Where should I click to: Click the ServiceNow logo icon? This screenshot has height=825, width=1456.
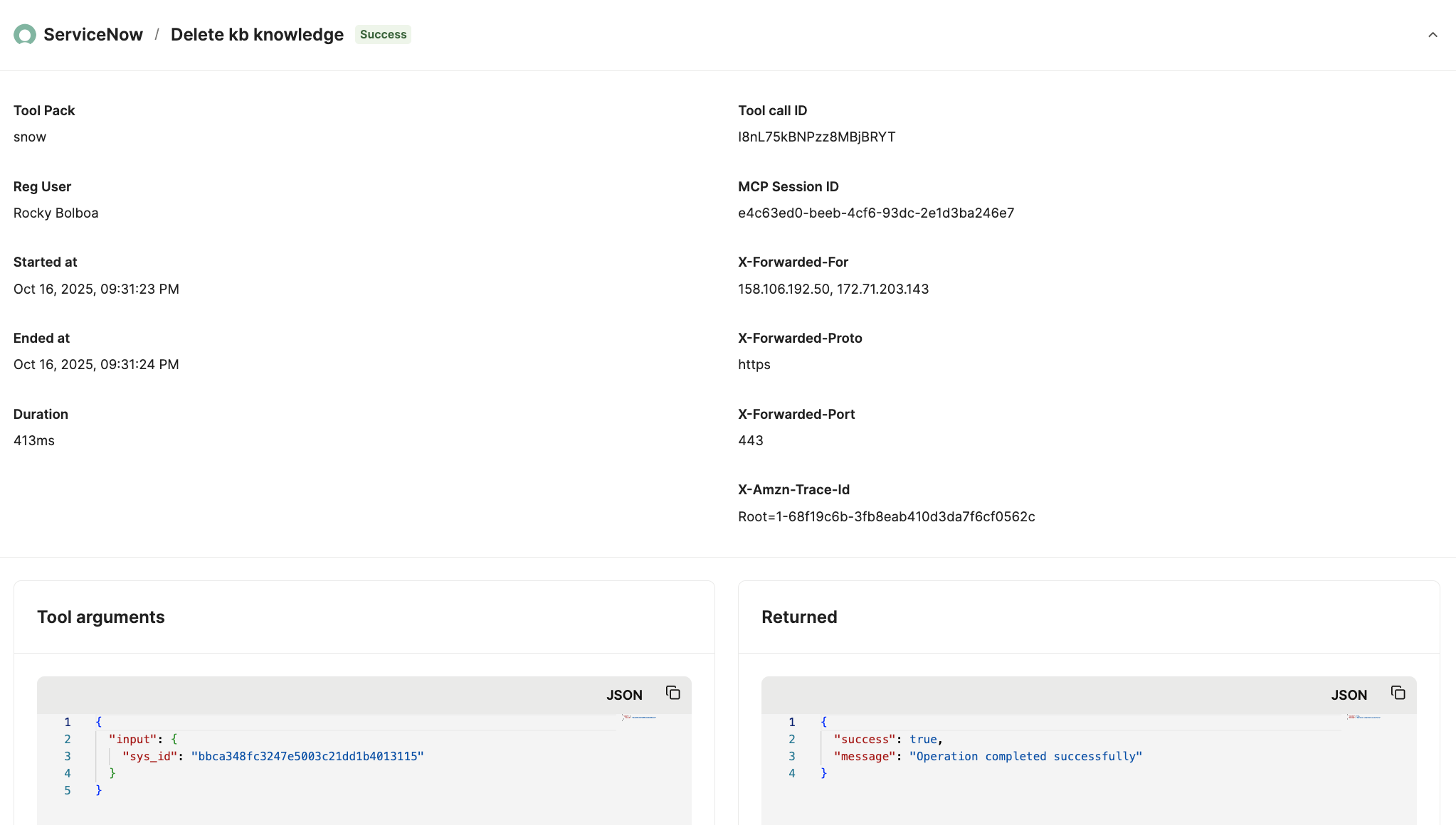(x=25, y=35)
